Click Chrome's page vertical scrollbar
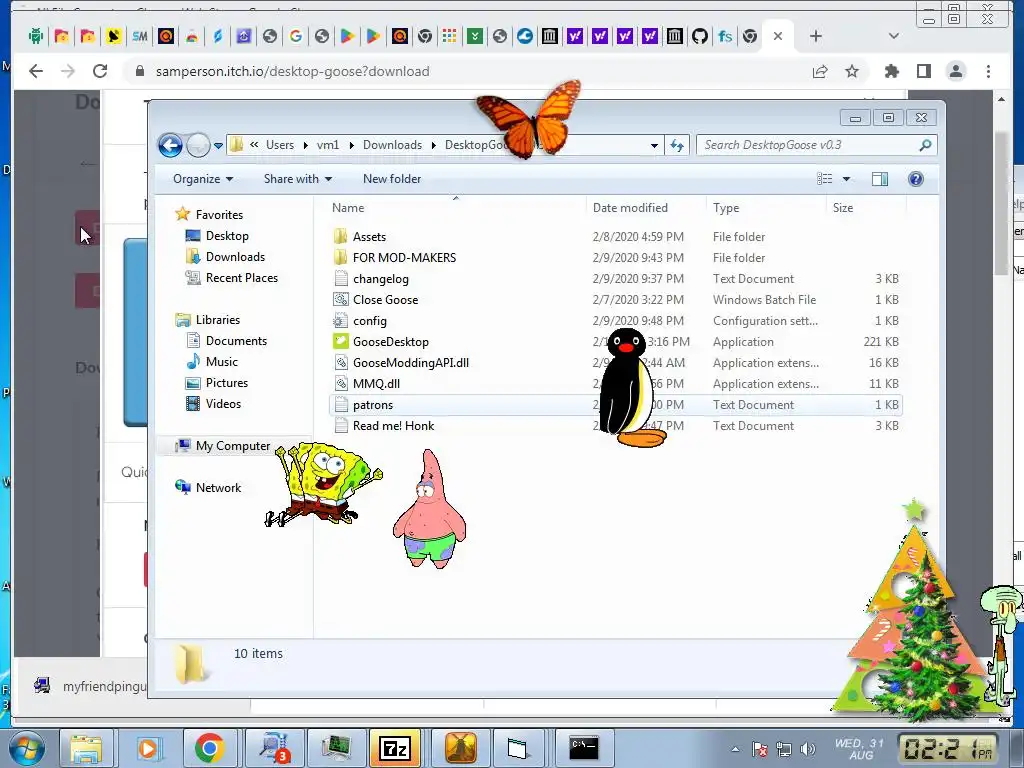1024x768 pixels. tap(1001, 202)
